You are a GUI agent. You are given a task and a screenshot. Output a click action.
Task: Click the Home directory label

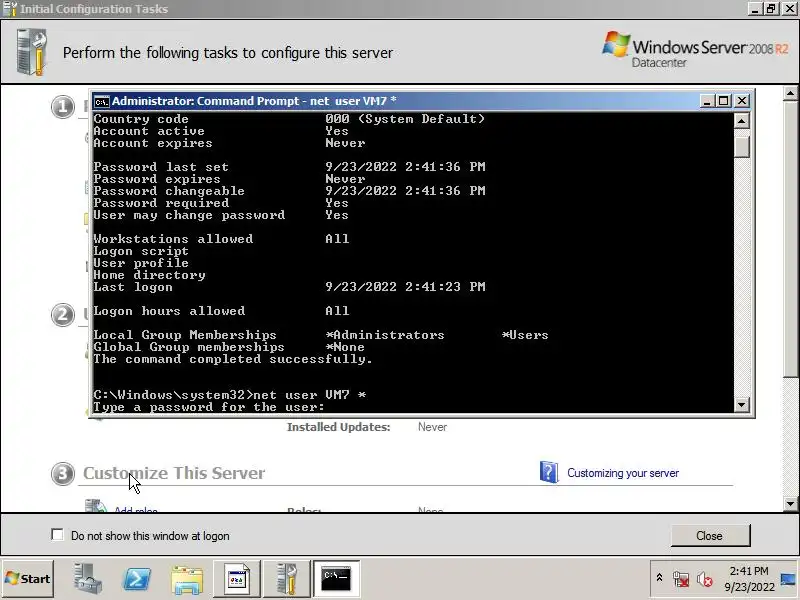coord(149,275)
